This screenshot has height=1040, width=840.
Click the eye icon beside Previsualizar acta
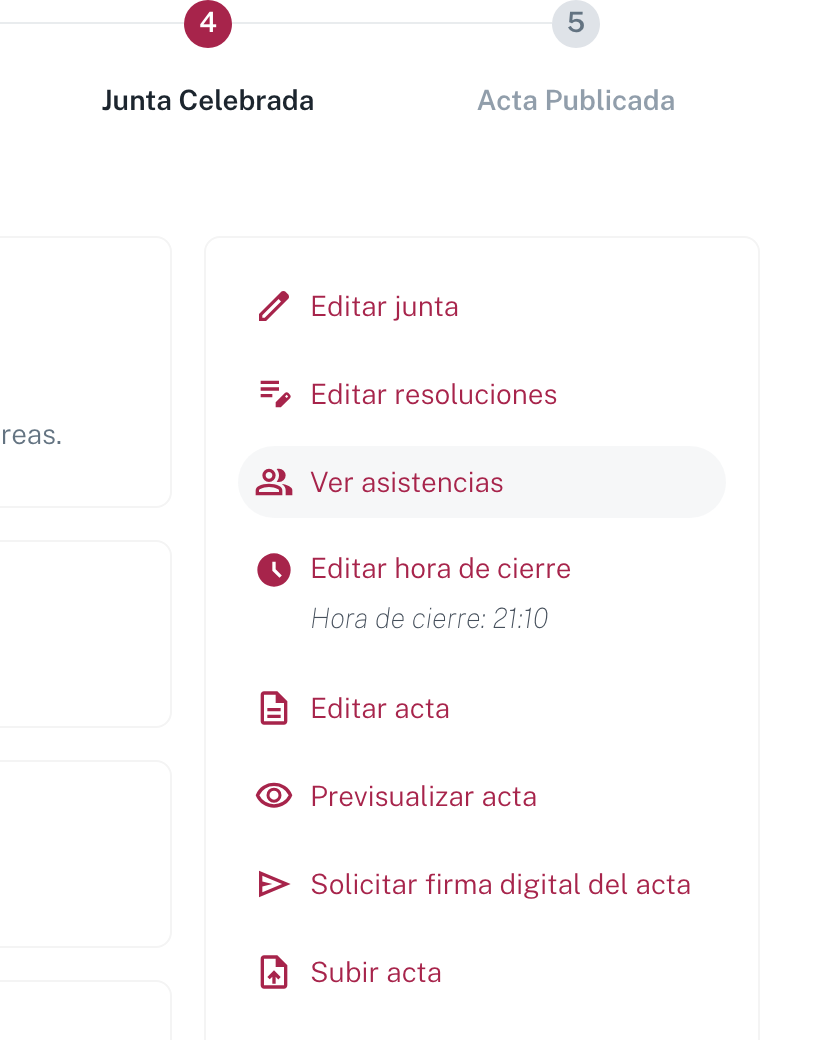[274, 796]
